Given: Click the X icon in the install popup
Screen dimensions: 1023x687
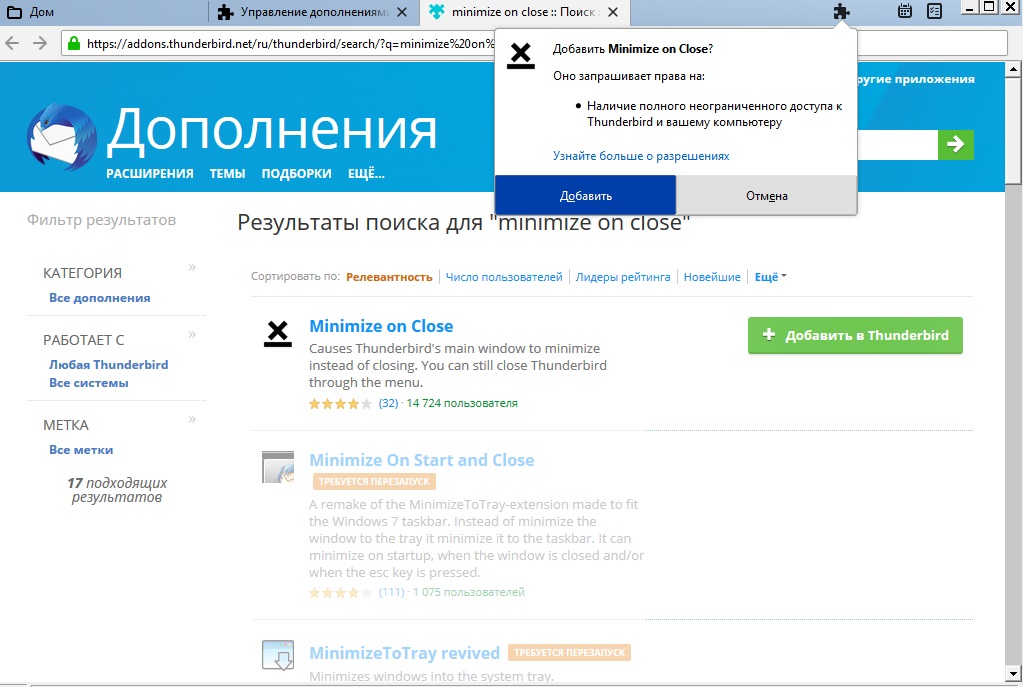Looking at the screenshot, I should coord(521,55).
